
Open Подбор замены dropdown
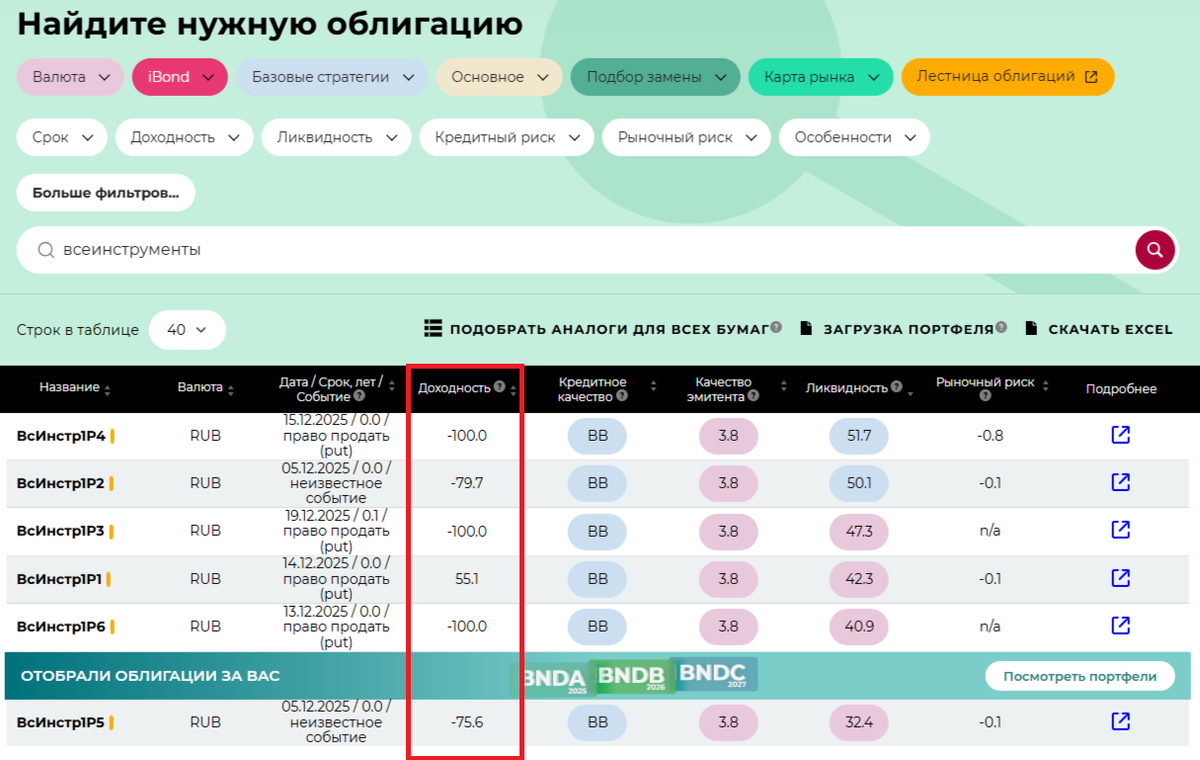(x=655, y=77)
